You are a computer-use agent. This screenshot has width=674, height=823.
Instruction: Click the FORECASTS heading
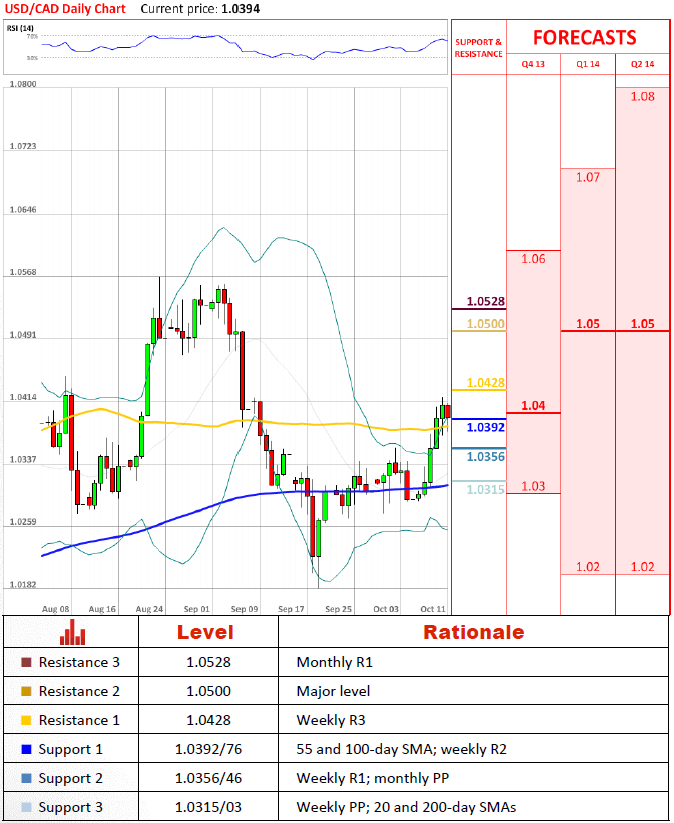coord(584,38)
